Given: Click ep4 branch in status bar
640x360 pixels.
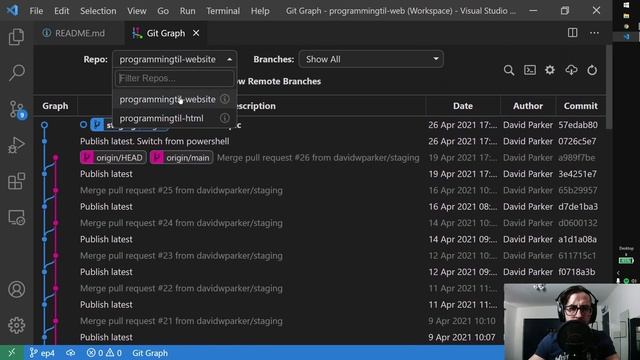Looking at the screenshot, I should 42,353.
